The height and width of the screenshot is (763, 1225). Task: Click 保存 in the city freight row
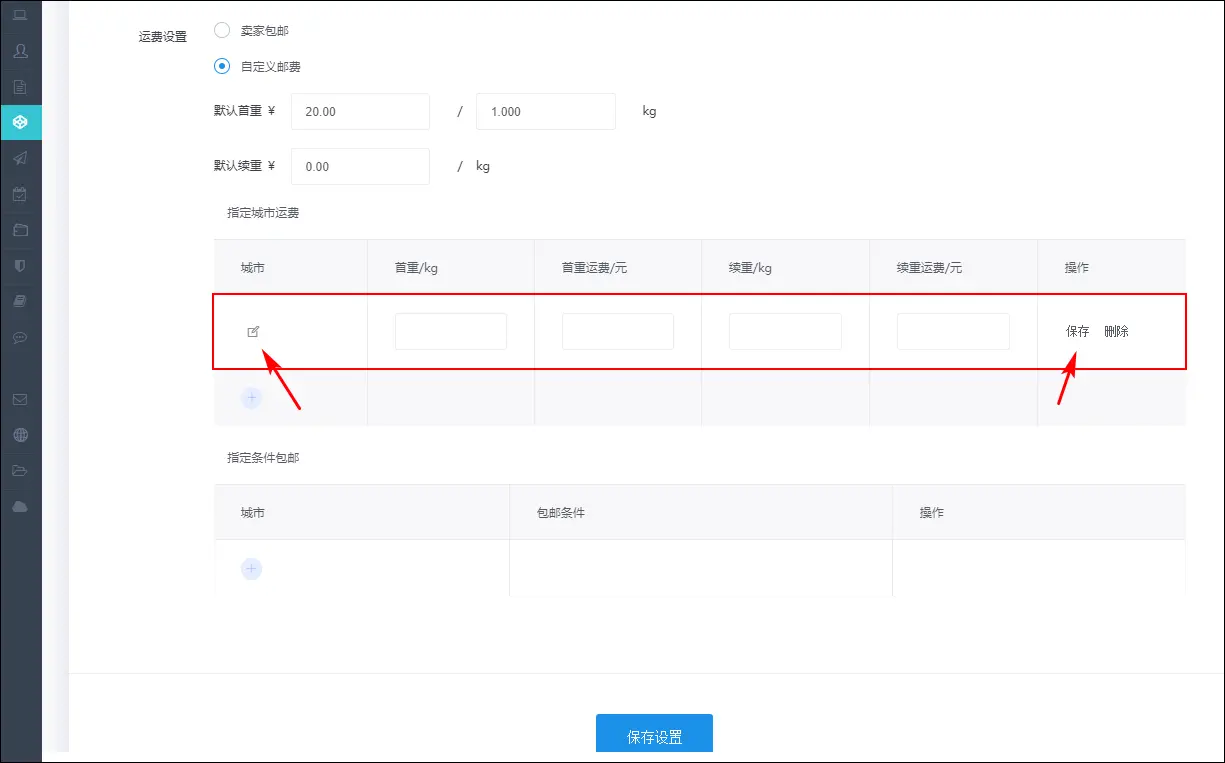click(1077, 331)
